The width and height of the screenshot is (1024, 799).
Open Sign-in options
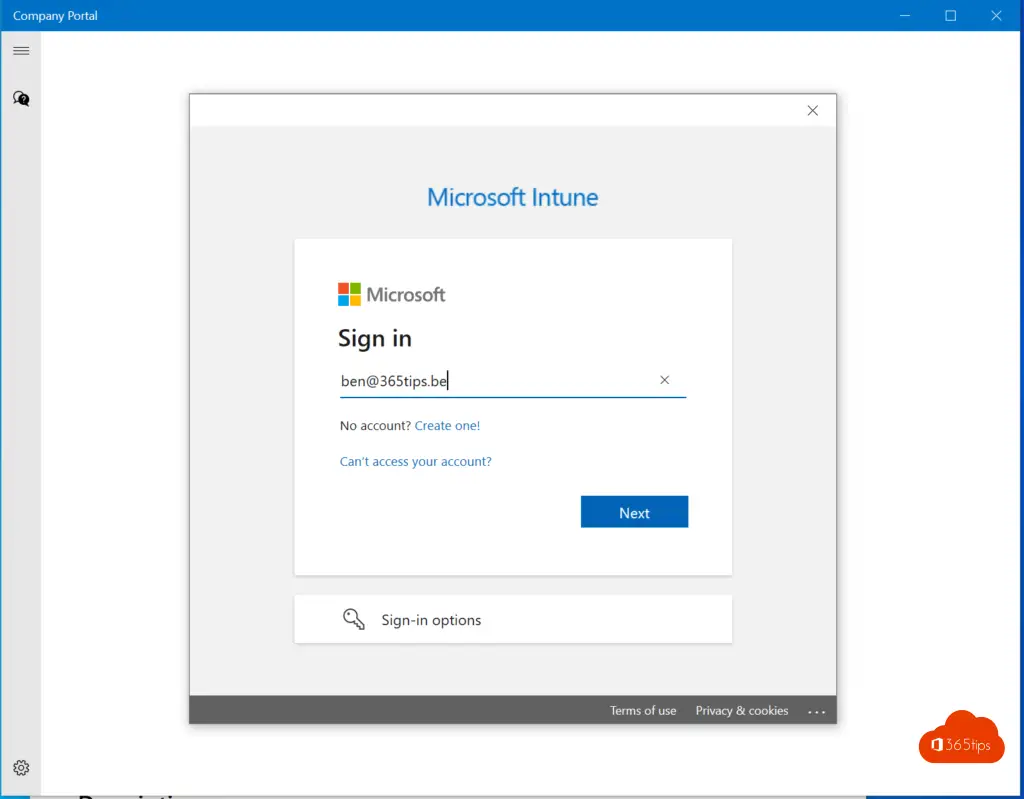click(513, 619)
